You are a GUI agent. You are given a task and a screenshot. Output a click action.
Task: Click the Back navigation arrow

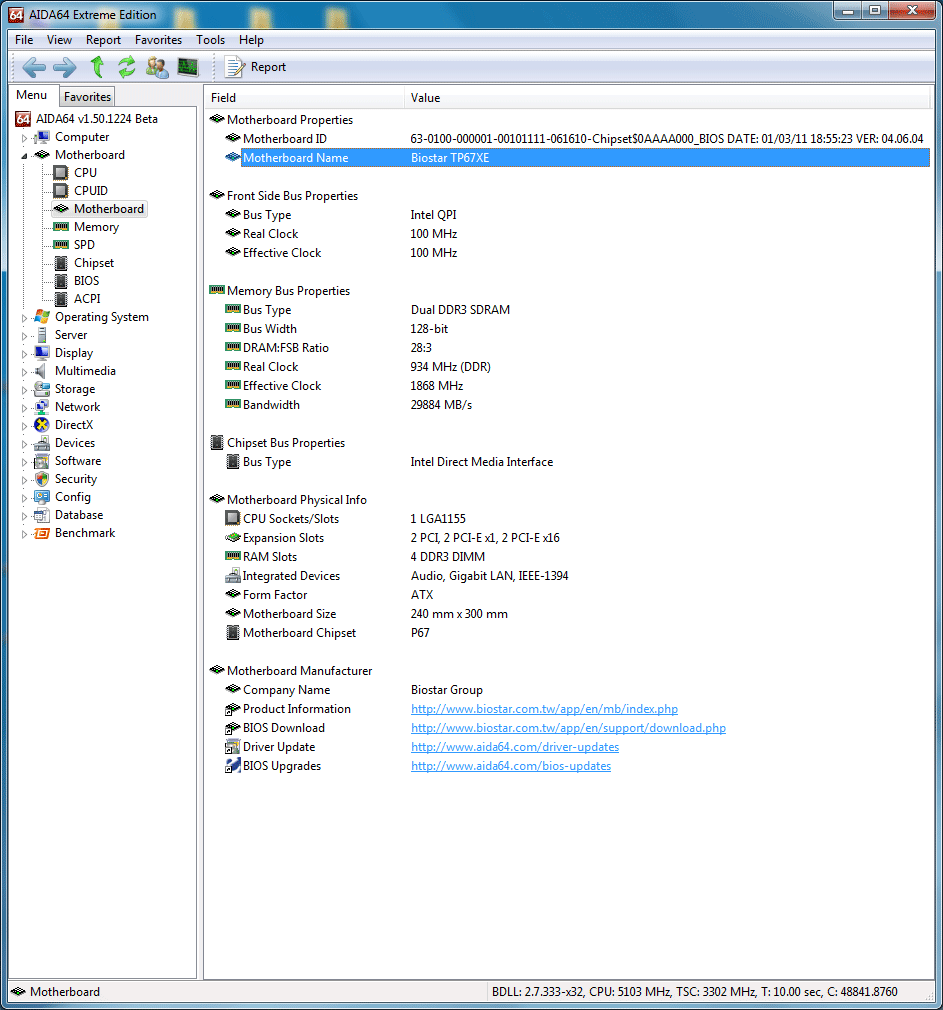click(33, 67)
